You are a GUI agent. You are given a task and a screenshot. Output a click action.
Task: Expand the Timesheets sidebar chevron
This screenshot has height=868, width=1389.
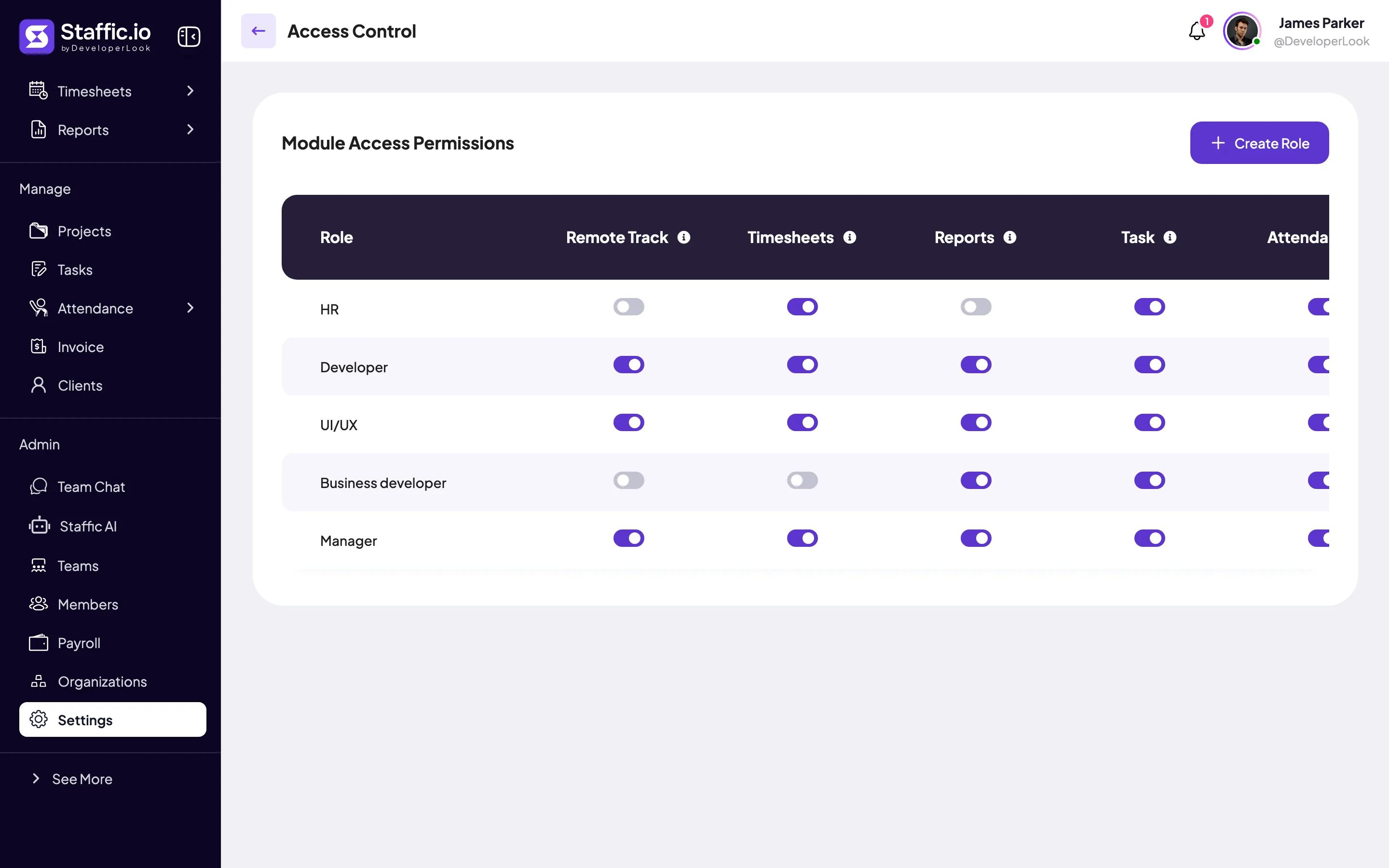click(x=190, y=91)
